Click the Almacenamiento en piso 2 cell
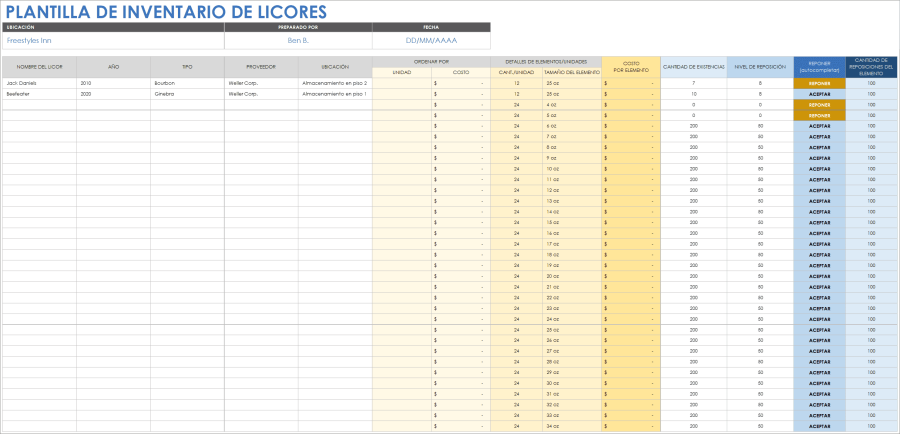The width and height of the screenshot is (900, 434). [335, 83]
